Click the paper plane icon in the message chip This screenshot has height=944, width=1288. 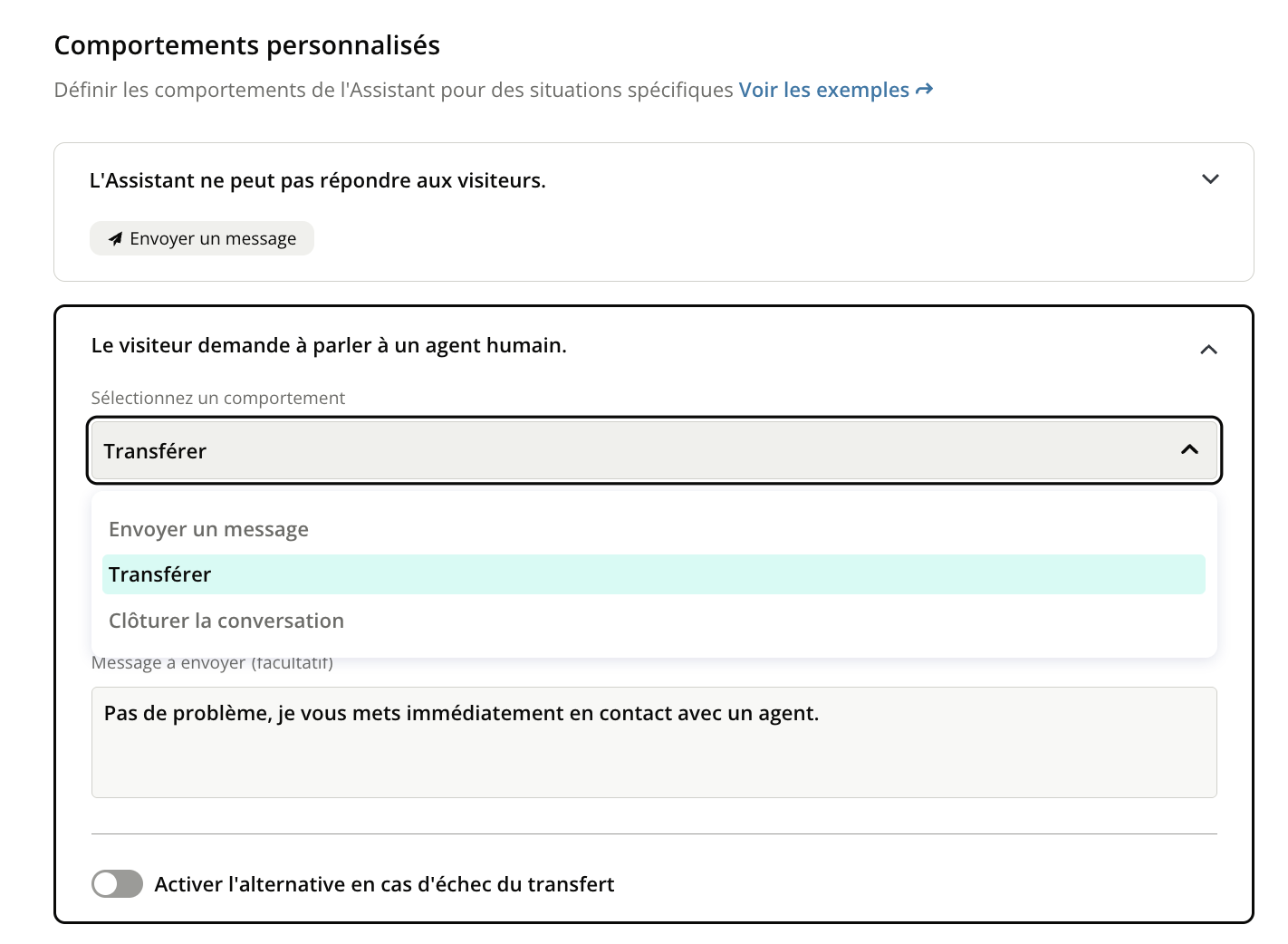pyautogui.click(x=115, y=239)
